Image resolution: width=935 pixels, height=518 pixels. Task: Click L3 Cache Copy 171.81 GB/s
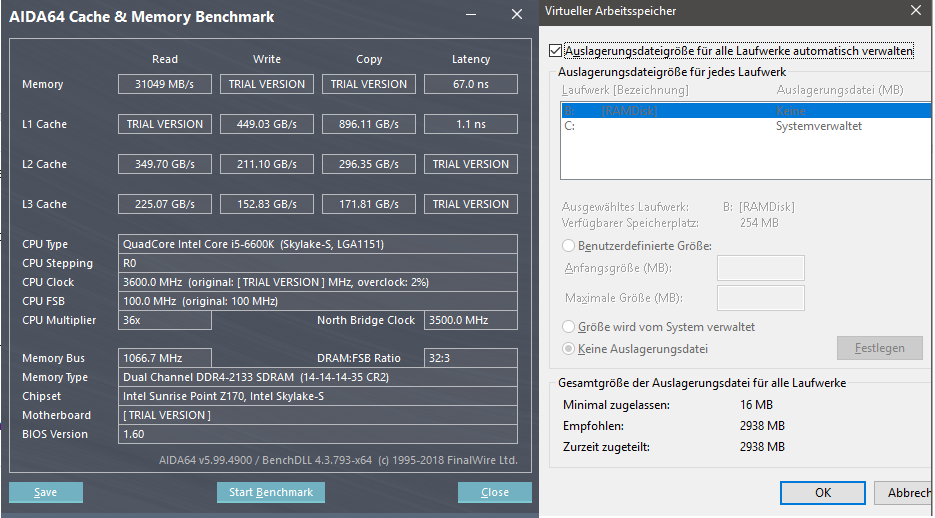[369, 204]
